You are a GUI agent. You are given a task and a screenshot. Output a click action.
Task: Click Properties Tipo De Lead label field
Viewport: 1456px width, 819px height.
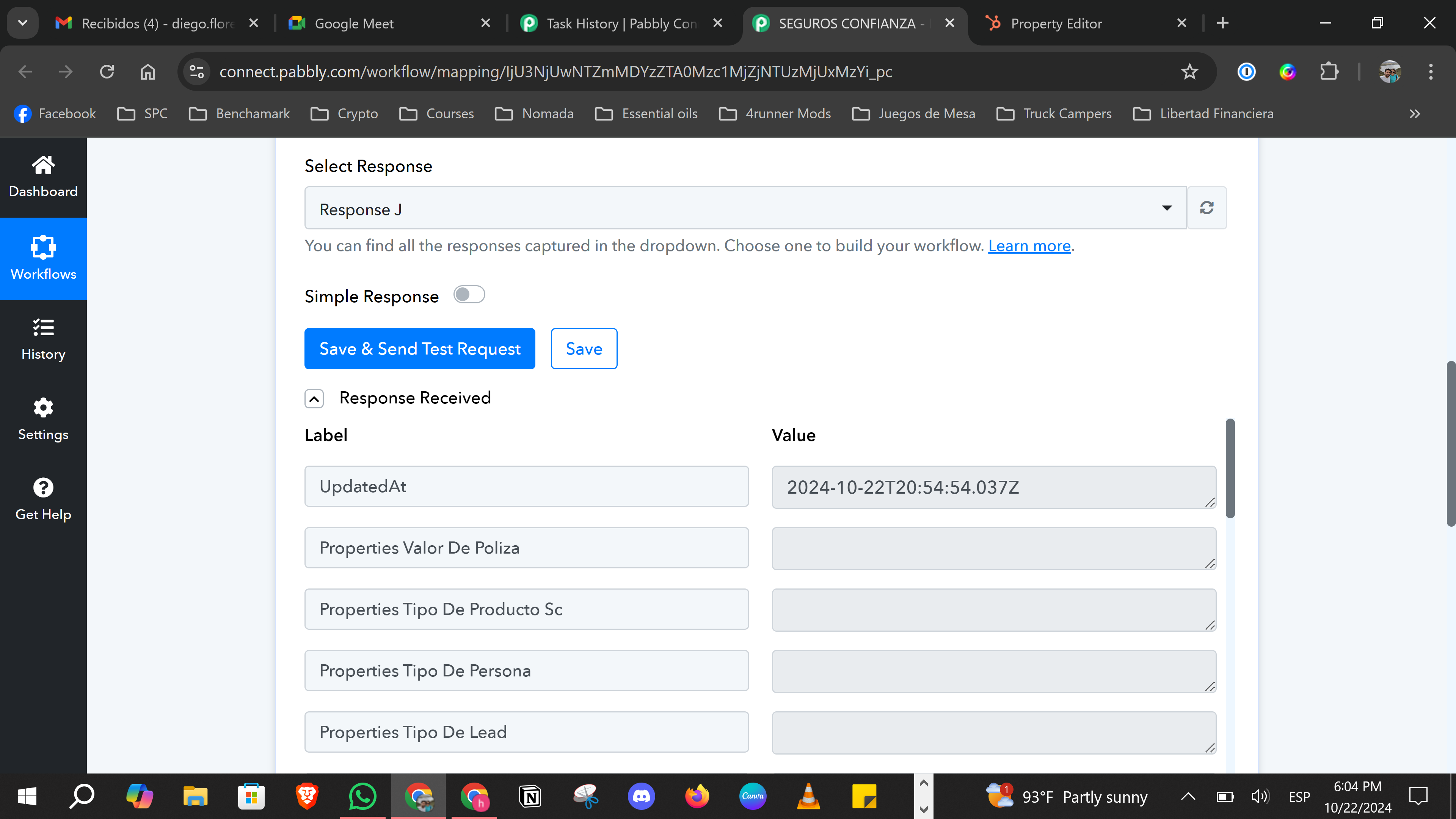click(x=526, y=732)
